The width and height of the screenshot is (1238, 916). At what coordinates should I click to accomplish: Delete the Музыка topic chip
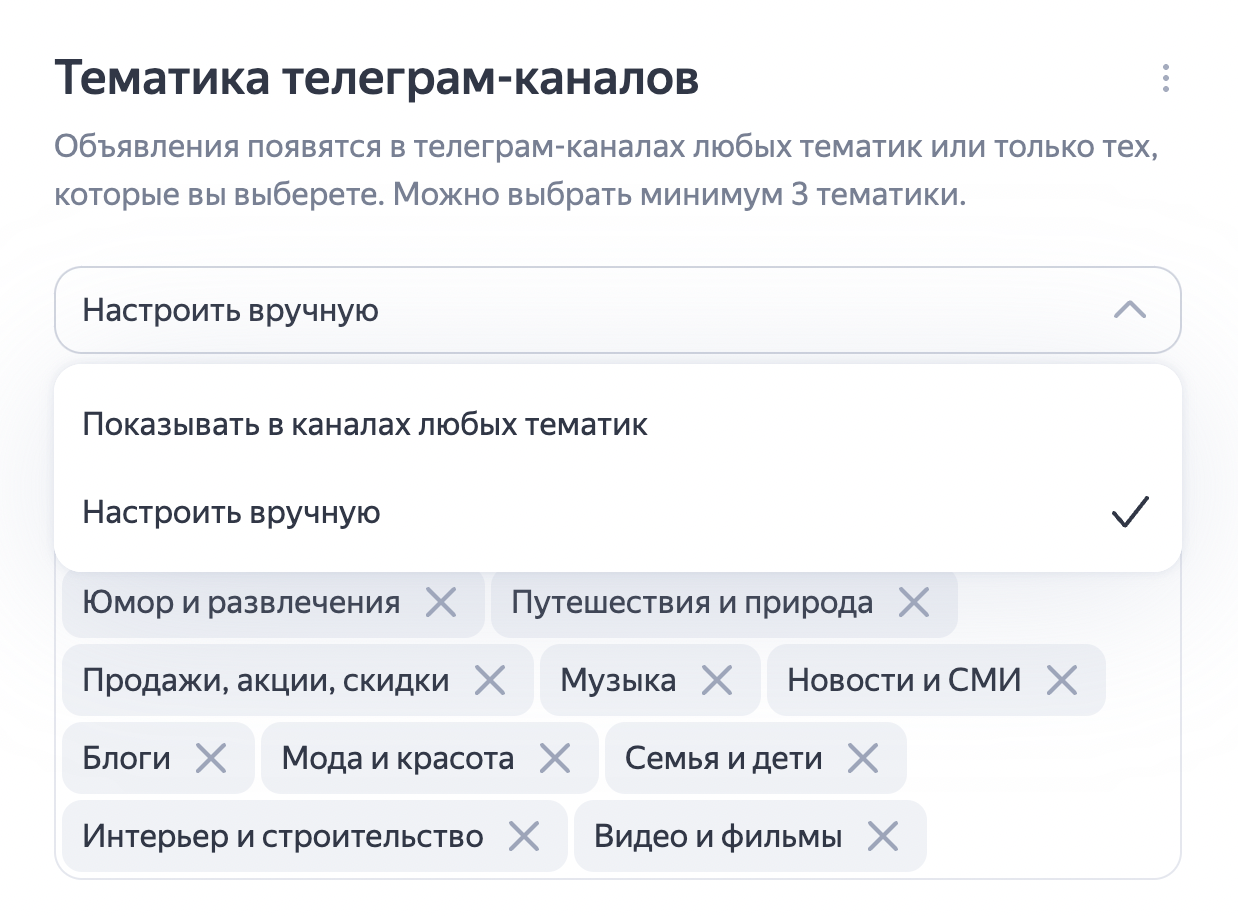716,681
